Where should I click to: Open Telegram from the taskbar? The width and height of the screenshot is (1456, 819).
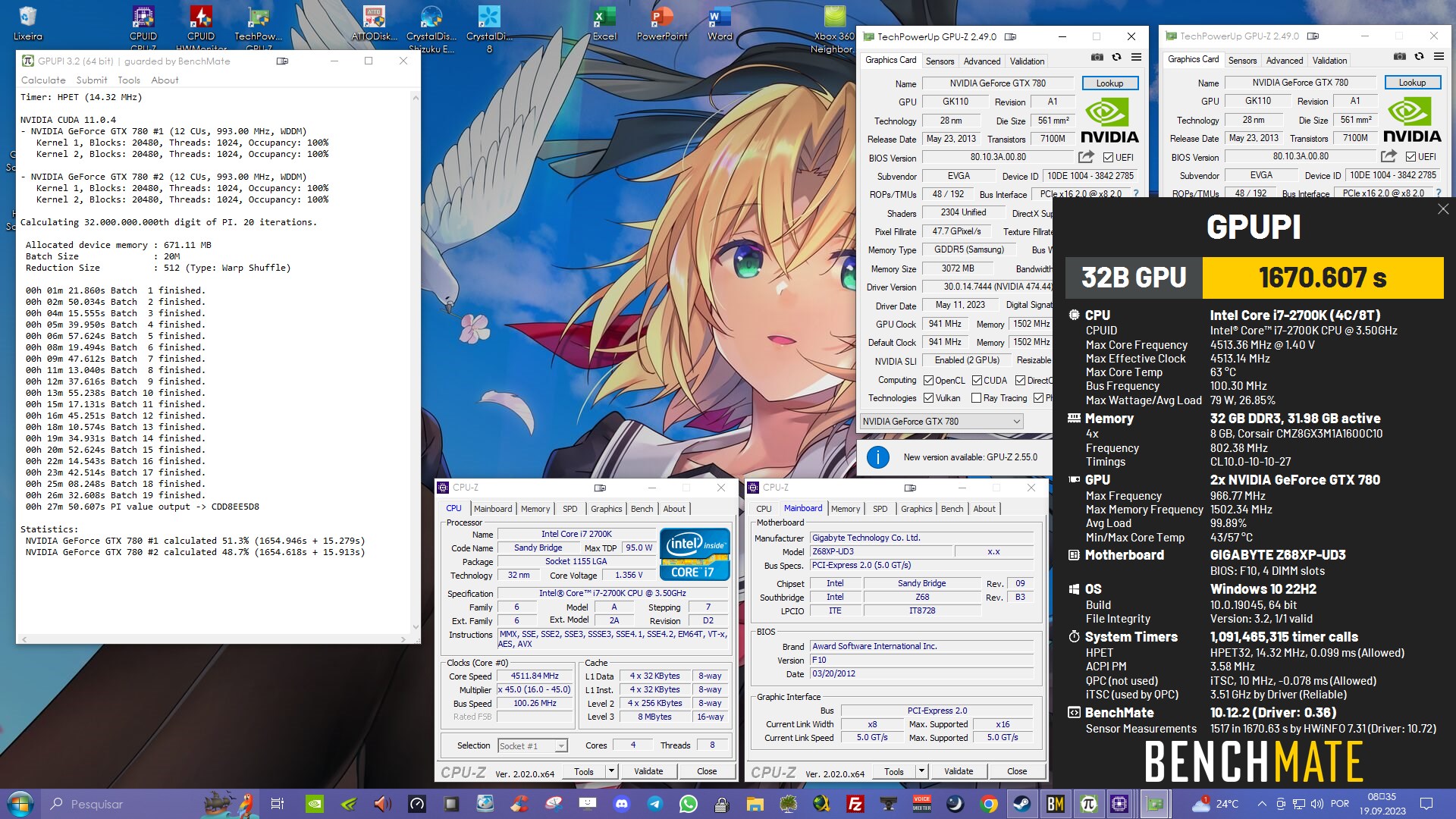tap(655, 804)
